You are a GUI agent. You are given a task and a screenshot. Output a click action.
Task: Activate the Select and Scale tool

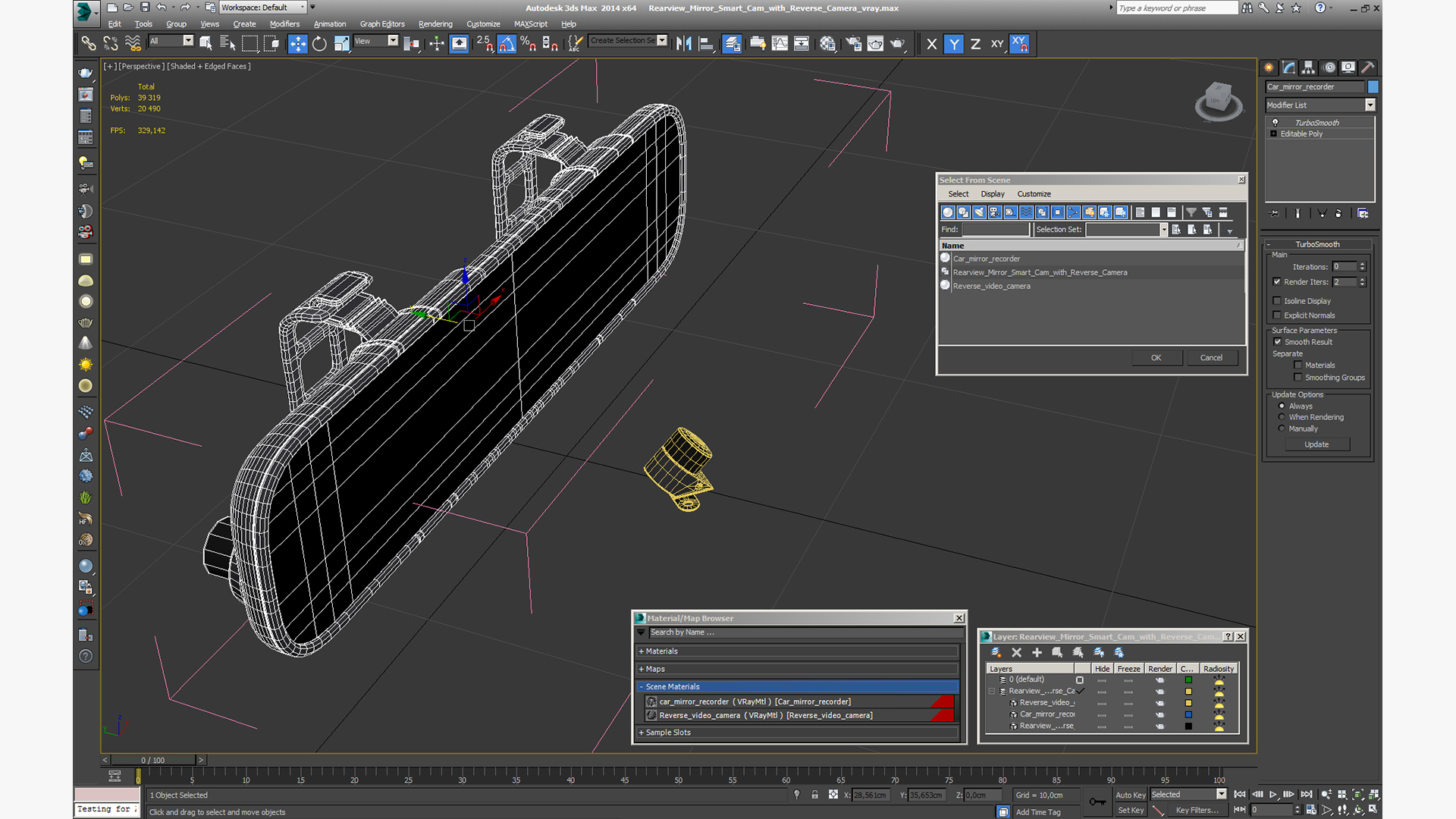pos(342,44)
